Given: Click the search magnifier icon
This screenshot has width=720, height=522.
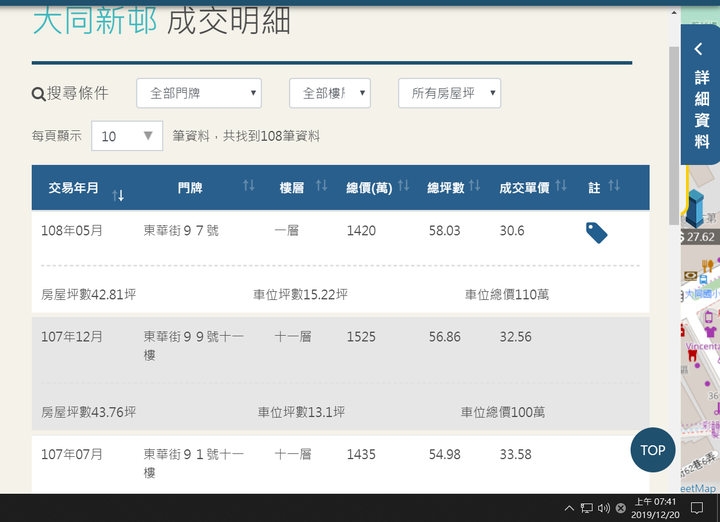Looking at the screenshot, I should tap(38, 95).
